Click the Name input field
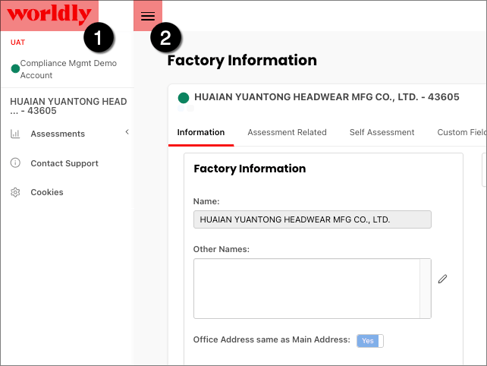This screenshot has height=366, width=487. (x=312, y=219)
